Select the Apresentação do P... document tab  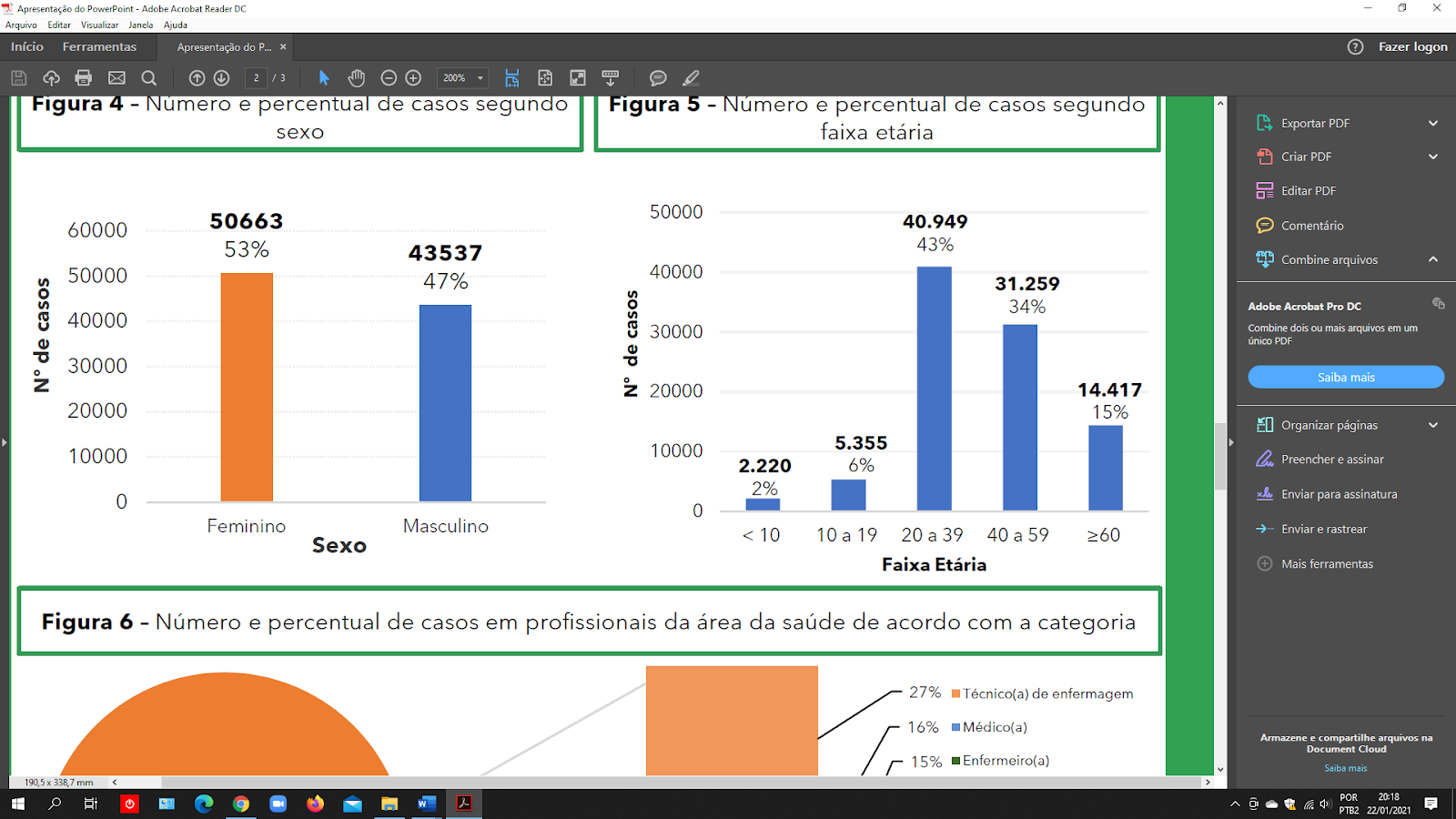coord(224,47)
